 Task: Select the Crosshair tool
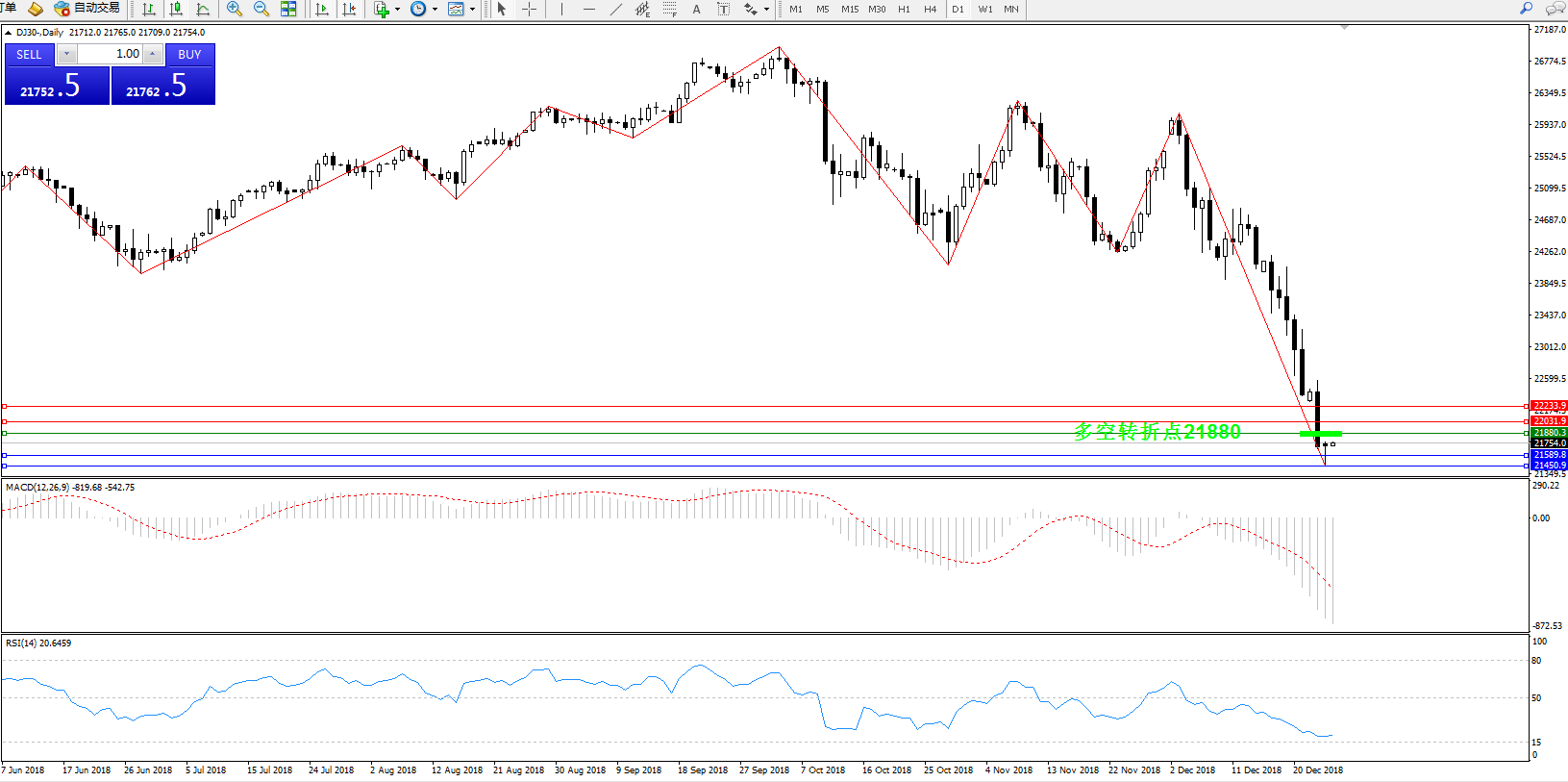click(x=529, y=9)
